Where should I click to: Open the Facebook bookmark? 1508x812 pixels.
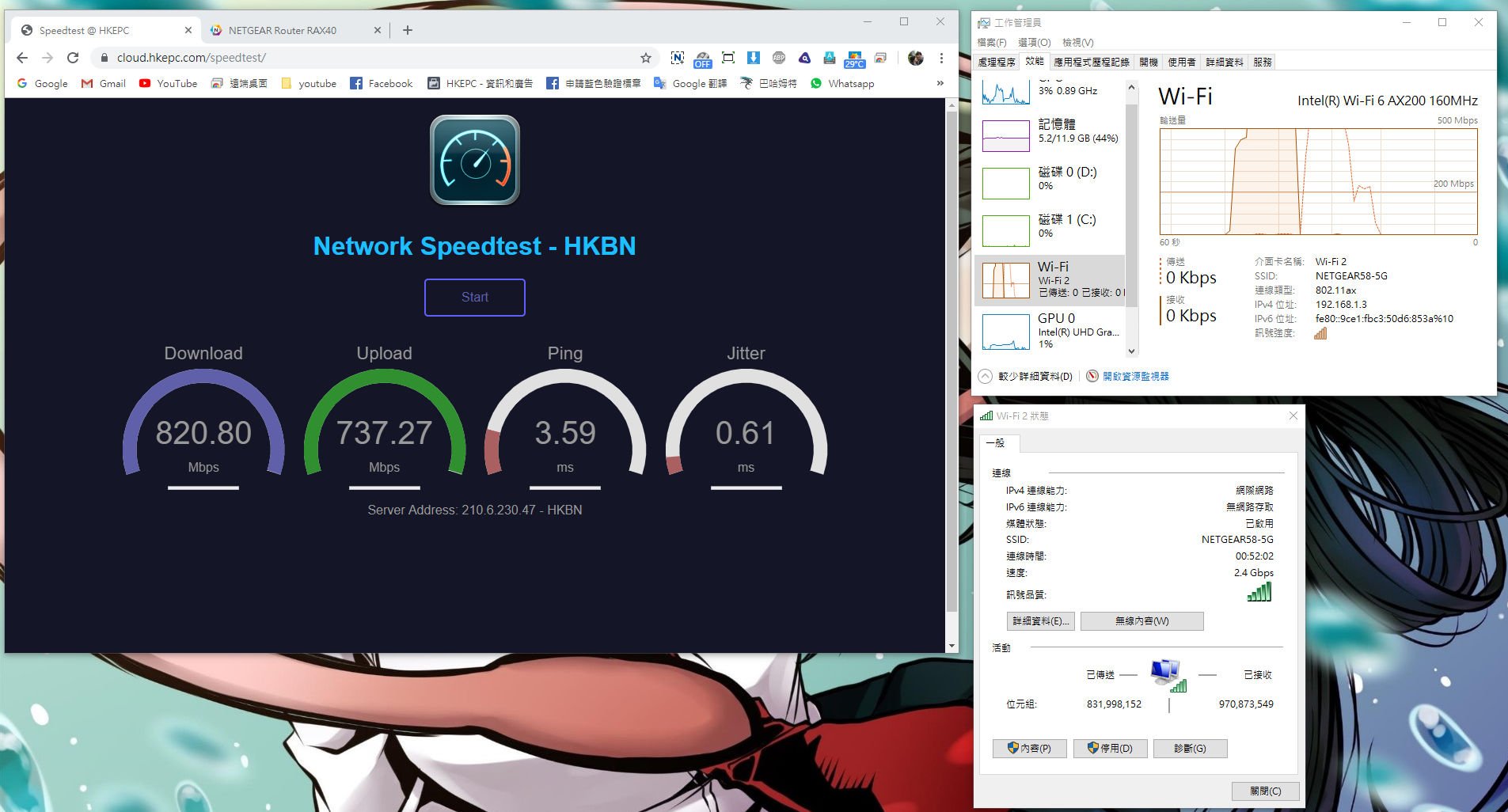click(x=382, y=83)
